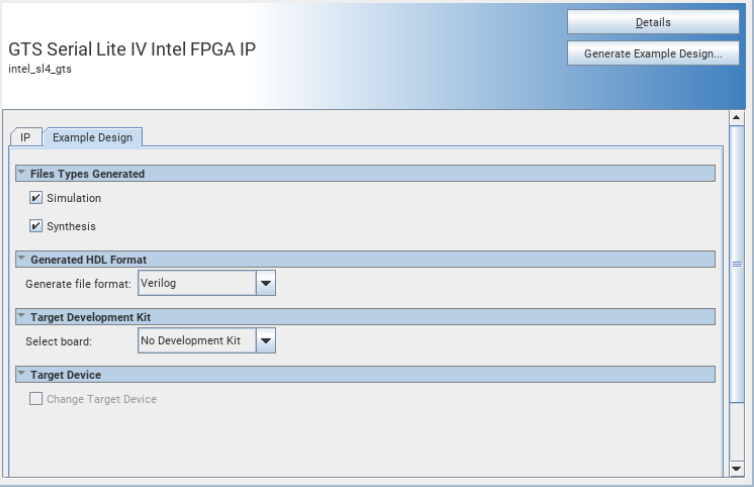Screen dimensions: 754x487
Task: Collapse the Target Development Kit section triangle
Action: coord(21,316)
